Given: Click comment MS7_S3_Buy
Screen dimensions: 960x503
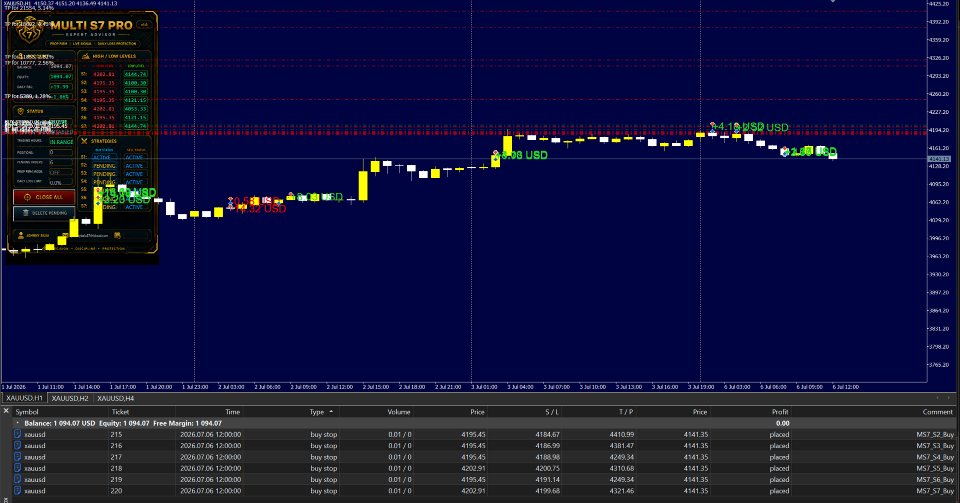Looking at the screenshot, I should [x=935, y=445].
